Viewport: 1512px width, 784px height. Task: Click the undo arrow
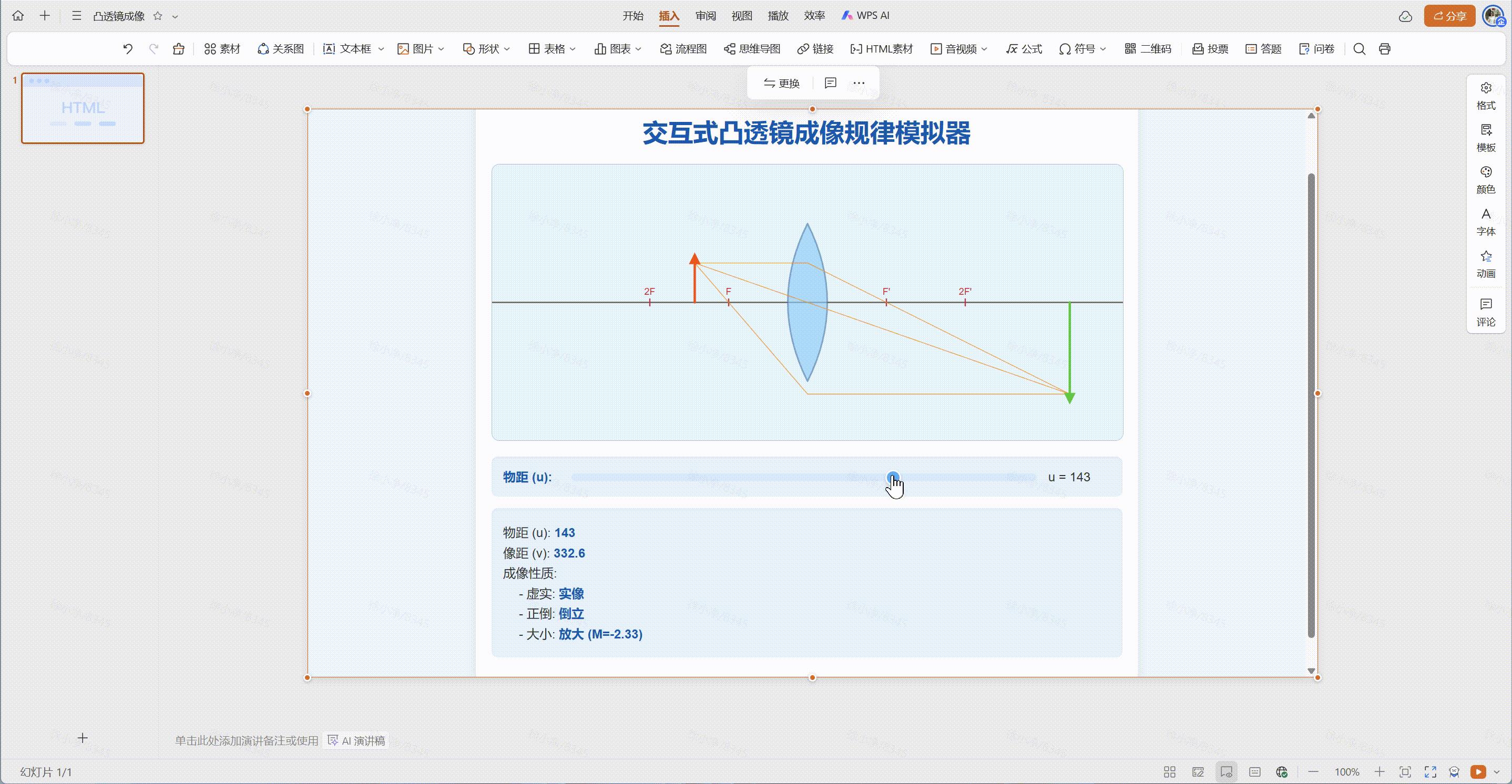(x=128, y=49)
